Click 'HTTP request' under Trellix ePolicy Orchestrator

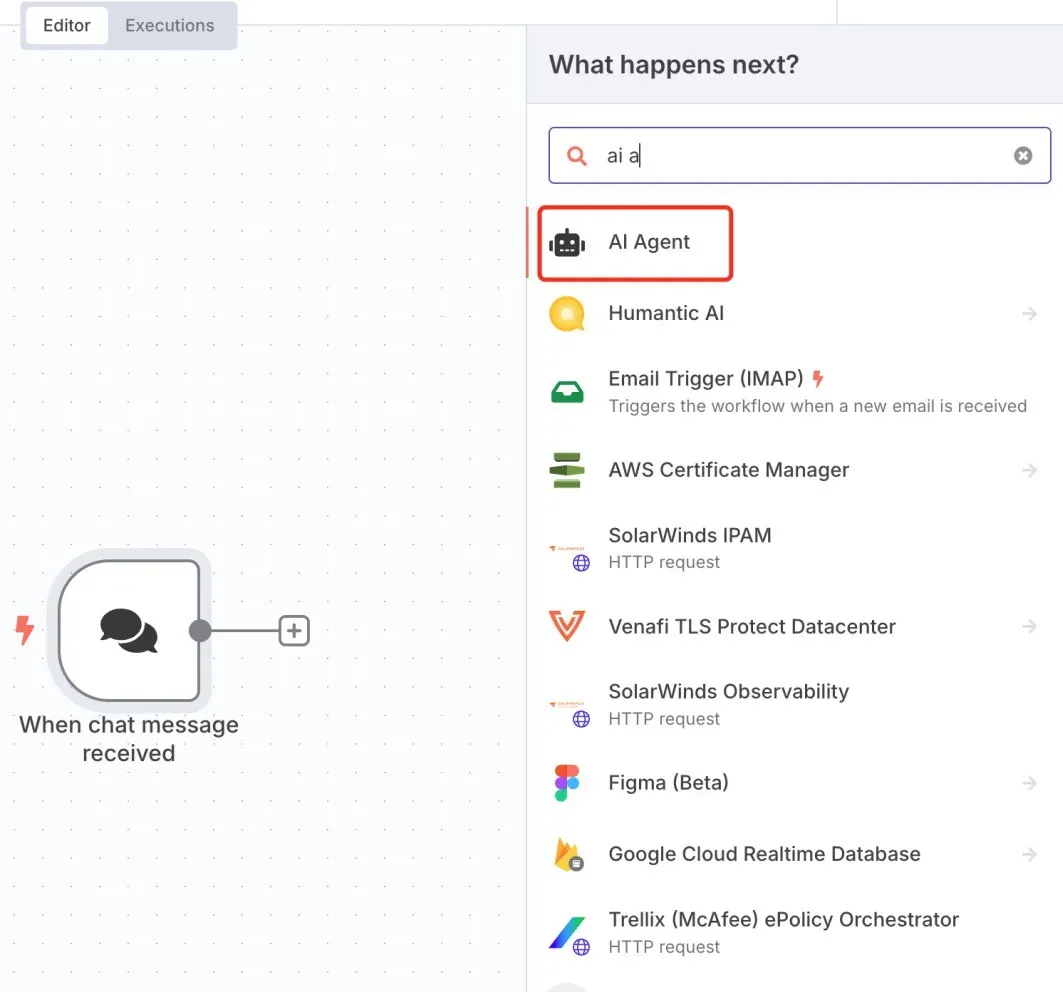(664, 947)
